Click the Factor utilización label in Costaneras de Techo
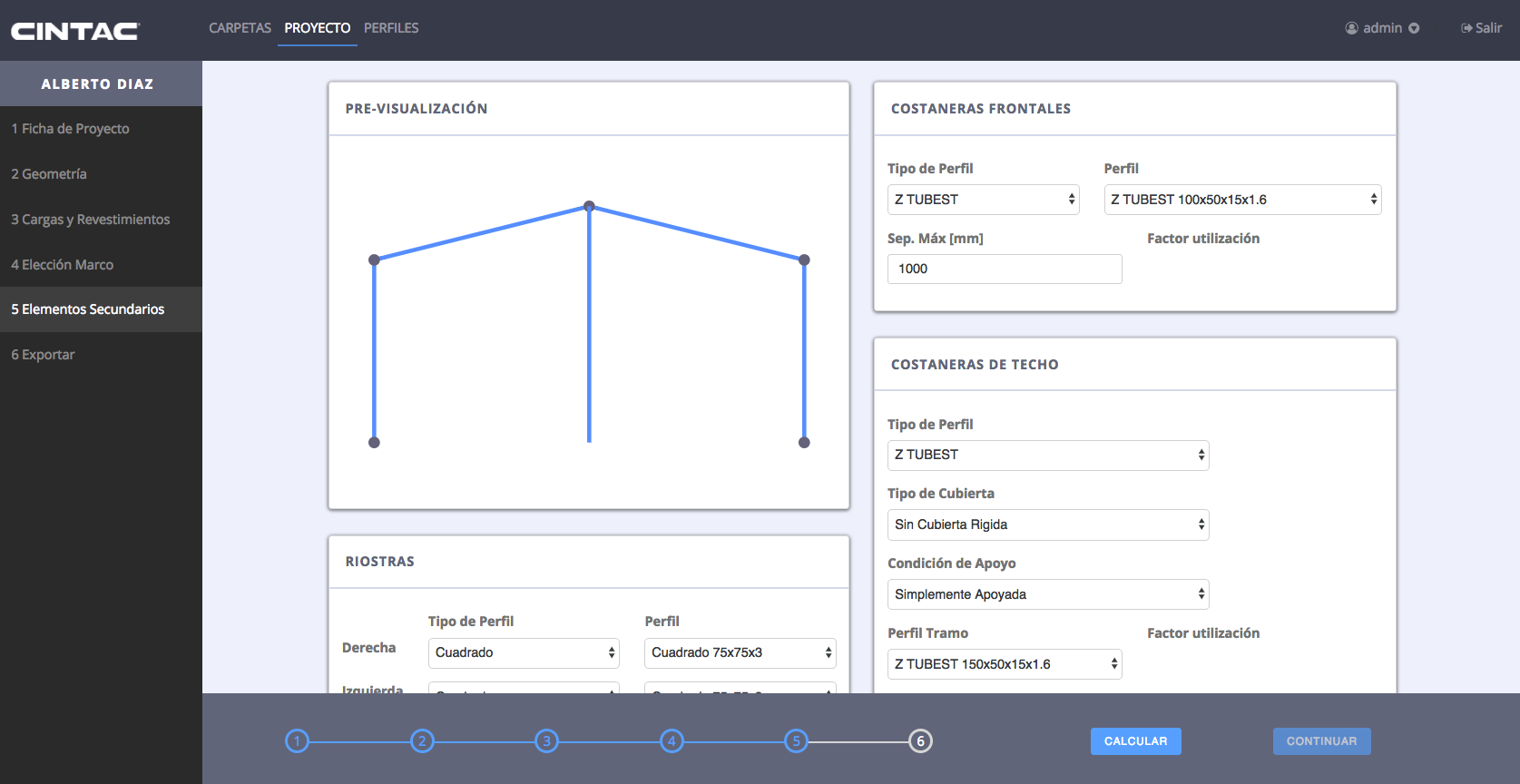This screenshot has width=1520, height=784. (x=1203, y=633)
